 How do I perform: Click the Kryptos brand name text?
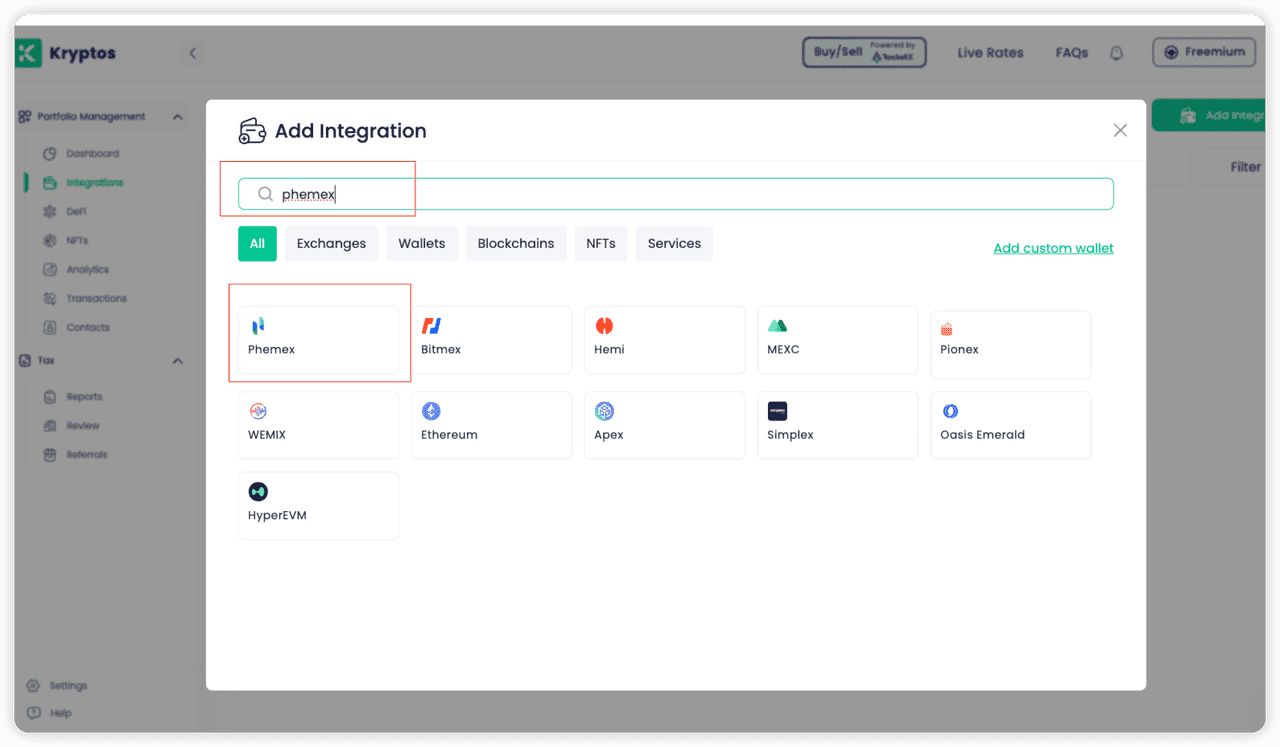point(83,54)
